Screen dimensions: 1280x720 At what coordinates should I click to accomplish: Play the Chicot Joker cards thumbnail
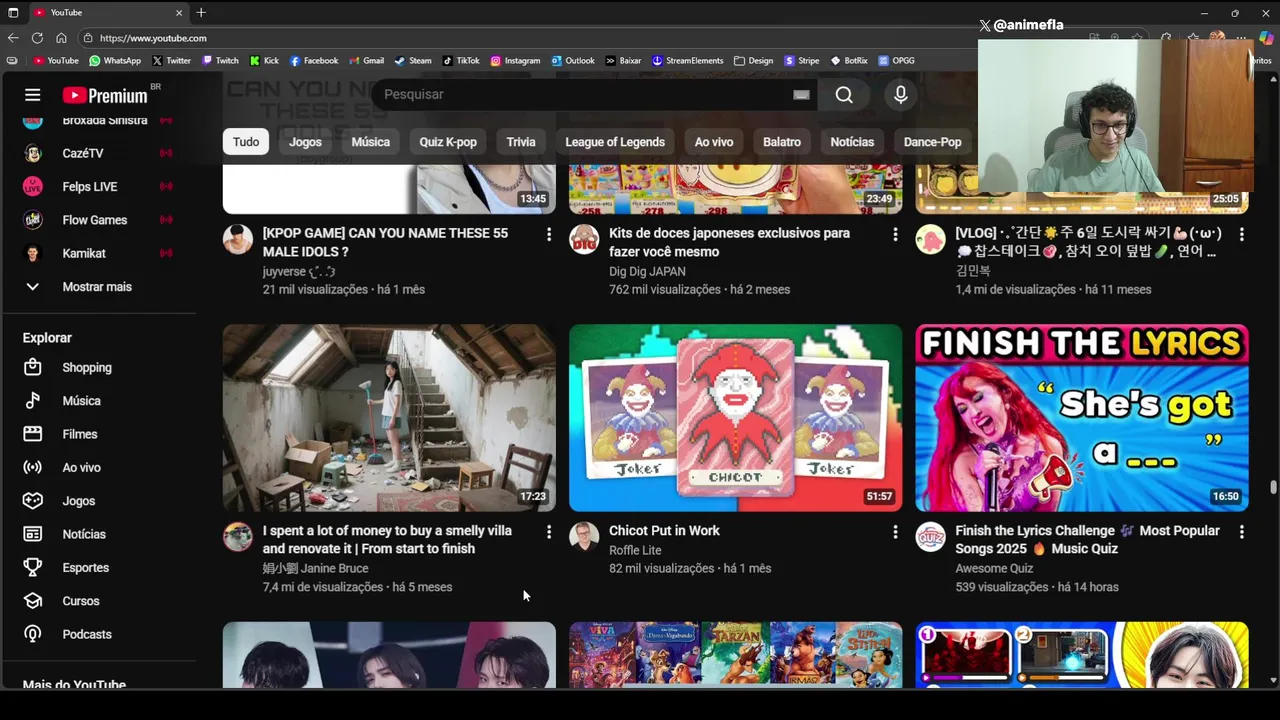click(735, 418)
